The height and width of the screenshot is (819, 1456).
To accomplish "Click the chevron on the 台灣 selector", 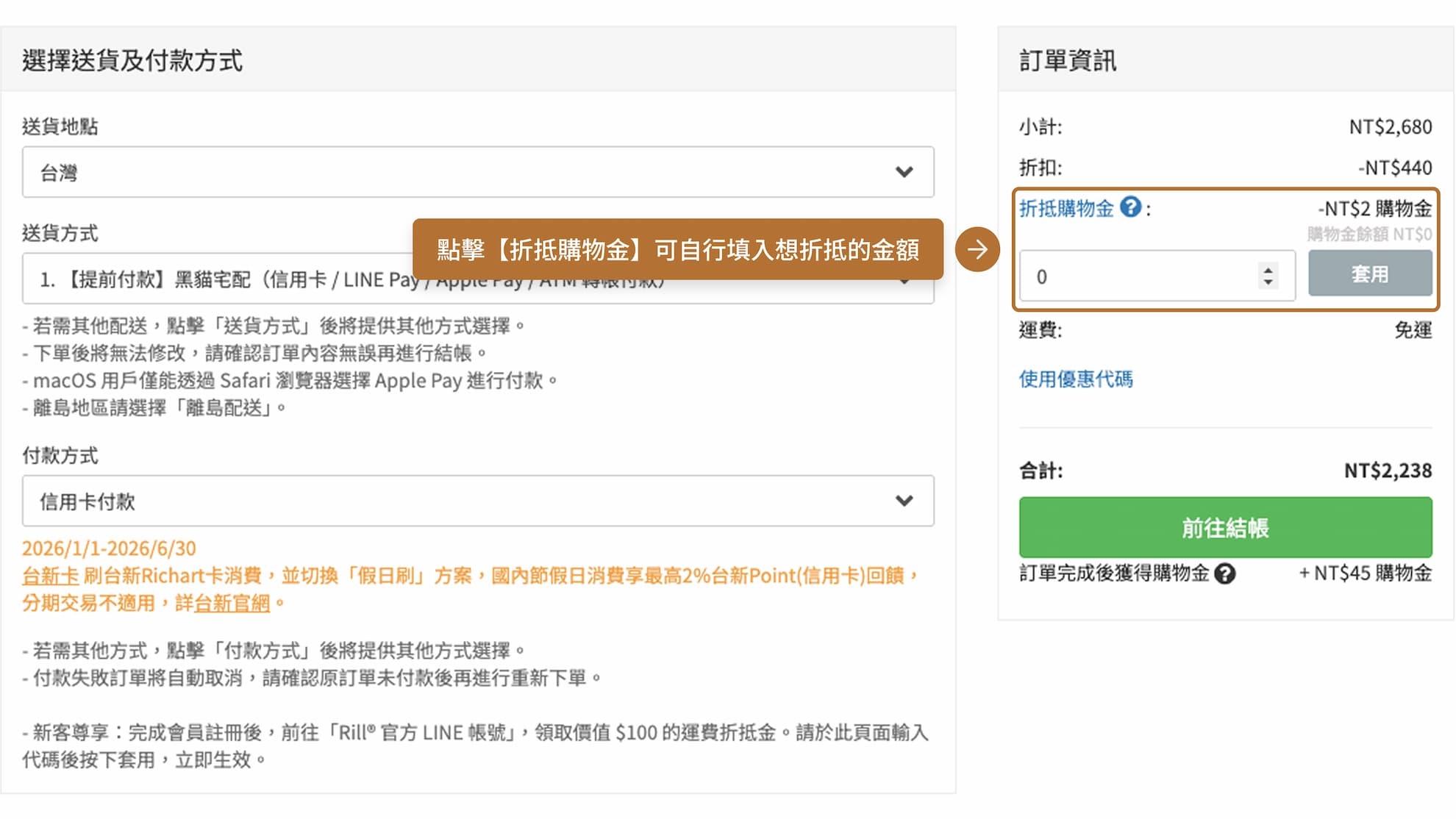I will click(903, 172).
